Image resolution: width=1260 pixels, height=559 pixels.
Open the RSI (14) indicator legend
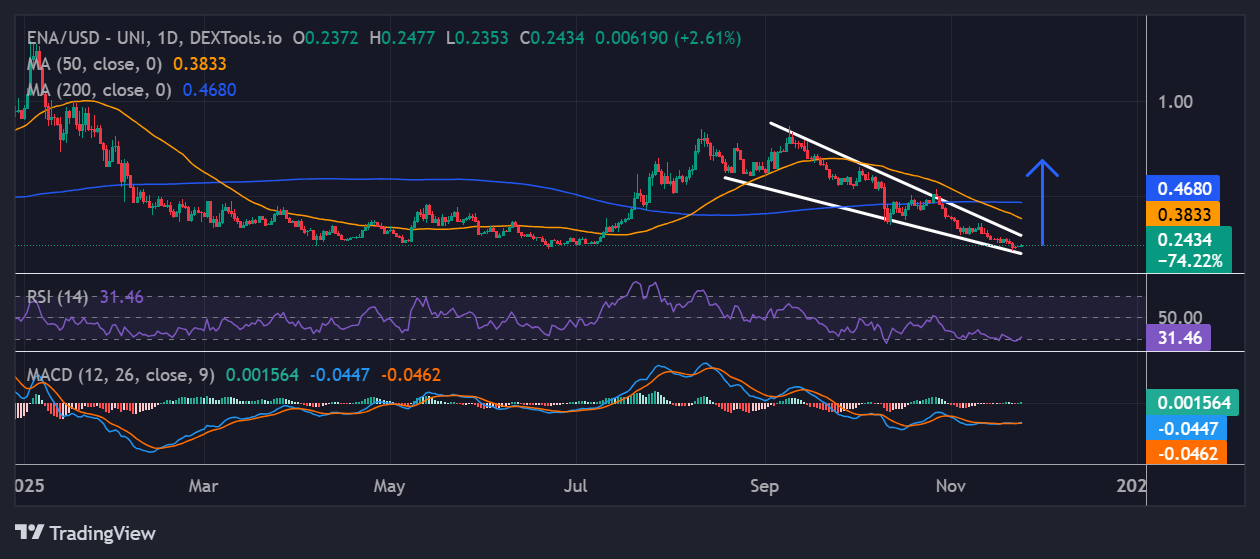point(56,297)
